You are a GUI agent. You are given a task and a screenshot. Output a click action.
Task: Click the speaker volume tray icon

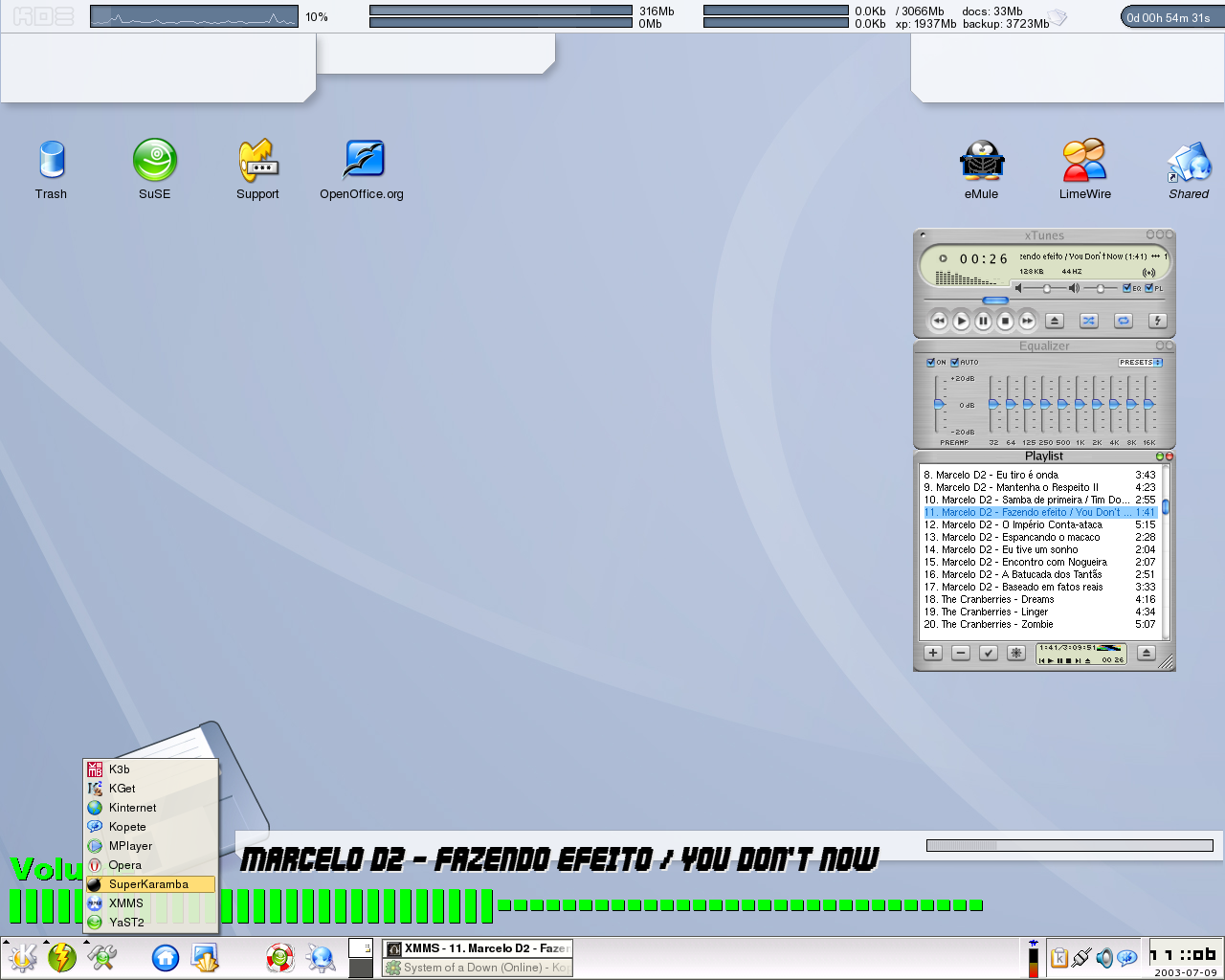click(1104, 957)
